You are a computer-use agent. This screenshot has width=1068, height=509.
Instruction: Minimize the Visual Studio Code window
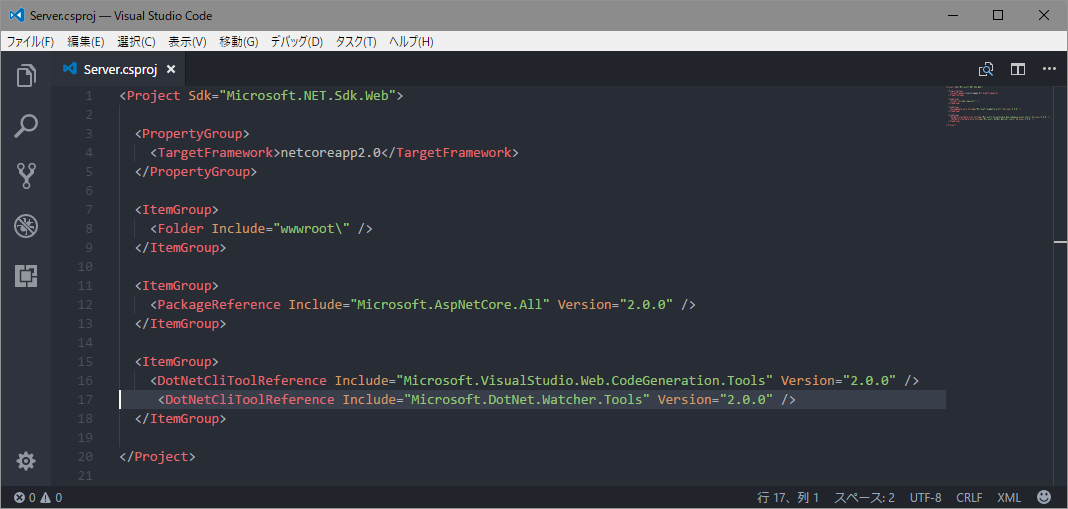[953, 15]
